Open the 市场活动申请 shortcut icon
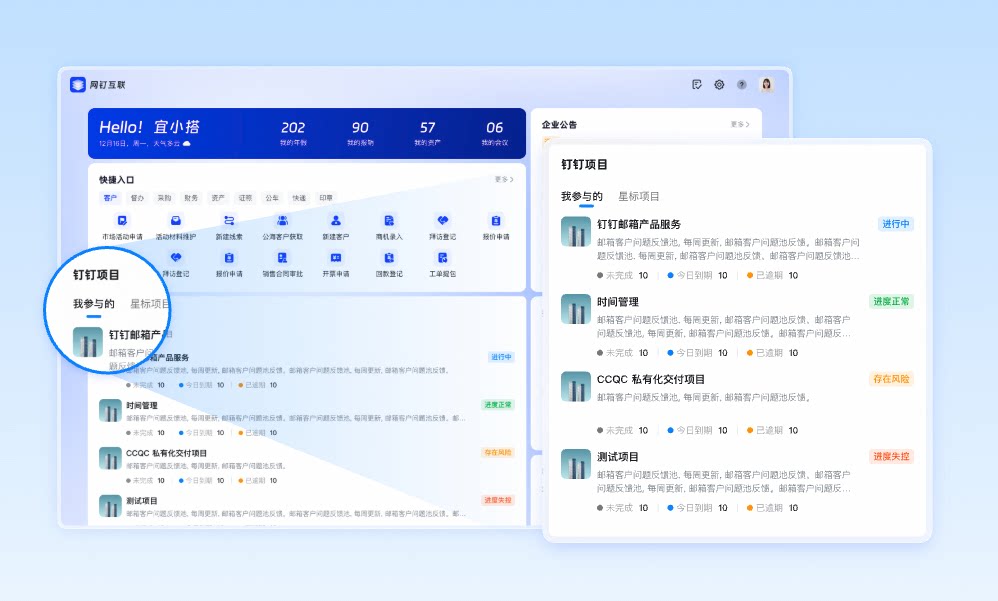Viewport: 998px width, 601px height. coord(122,221)
